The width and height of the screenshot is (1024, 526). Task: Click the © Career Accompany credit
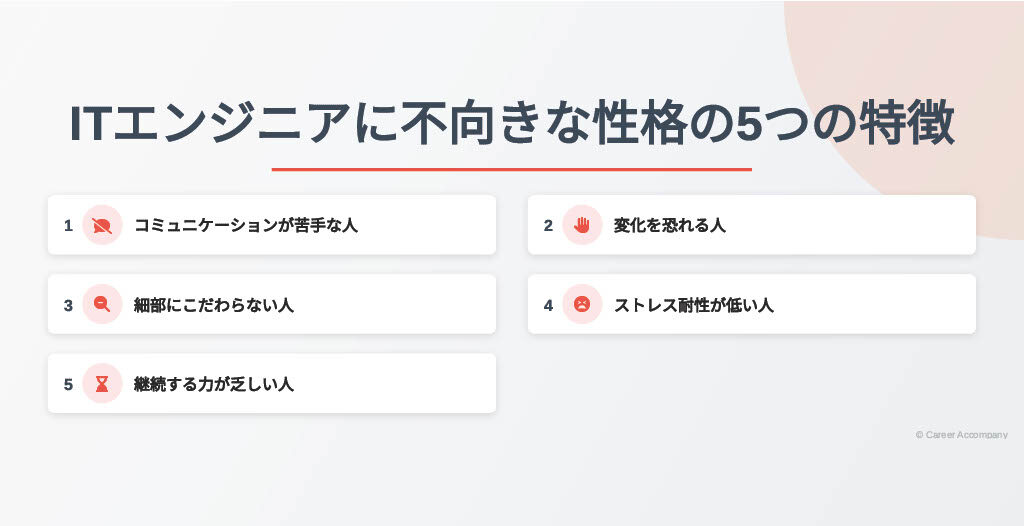[x=961, y=435]
